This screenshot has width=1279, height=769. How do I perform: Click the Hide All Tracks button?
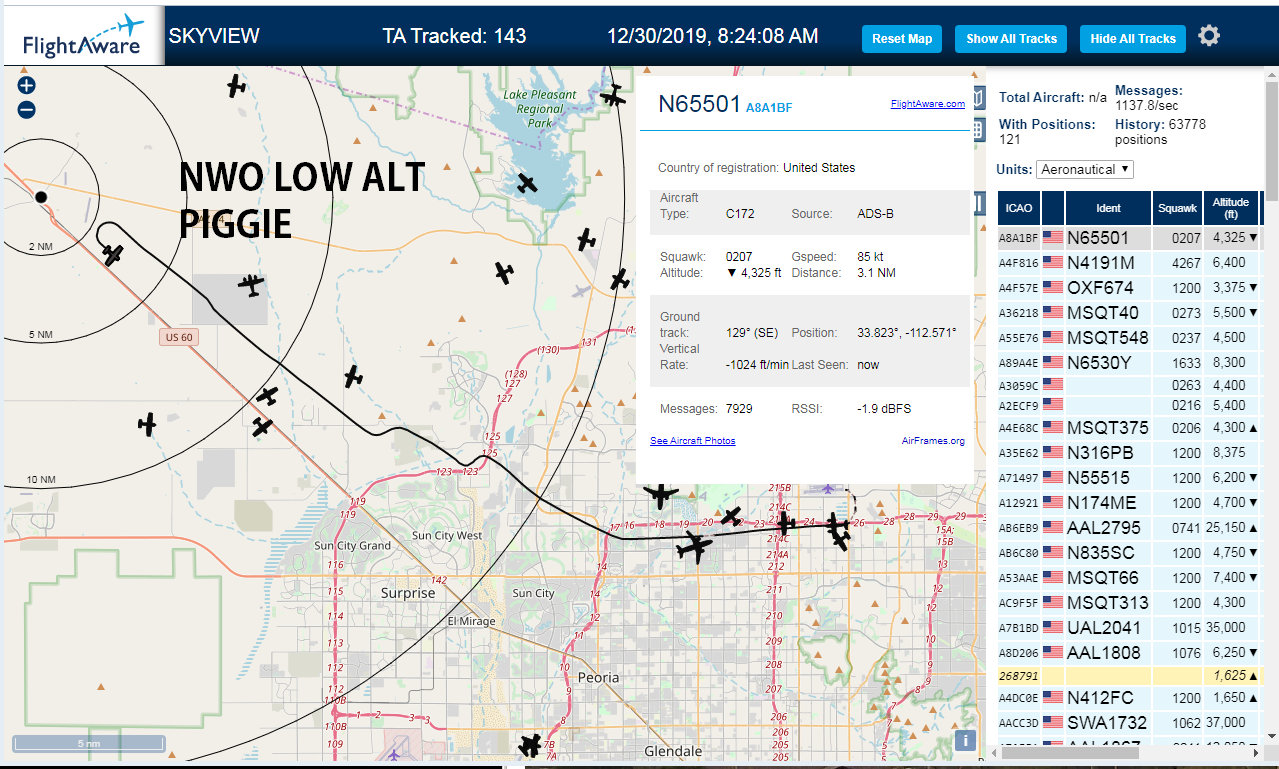pyautogui.click(x=1133, y=39)
